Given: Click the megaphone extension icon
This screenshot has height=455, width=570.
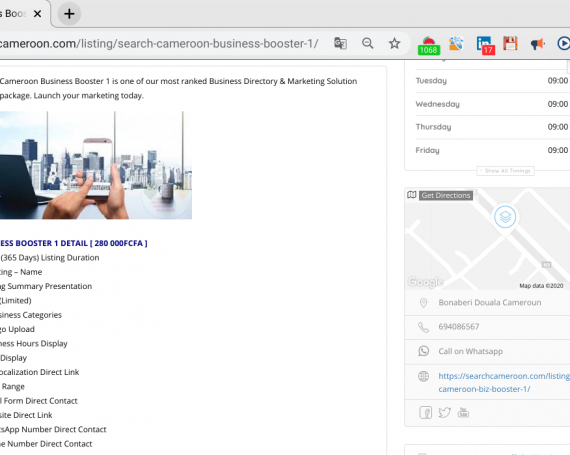Looking at the screenshot, I should pos(537,44).
